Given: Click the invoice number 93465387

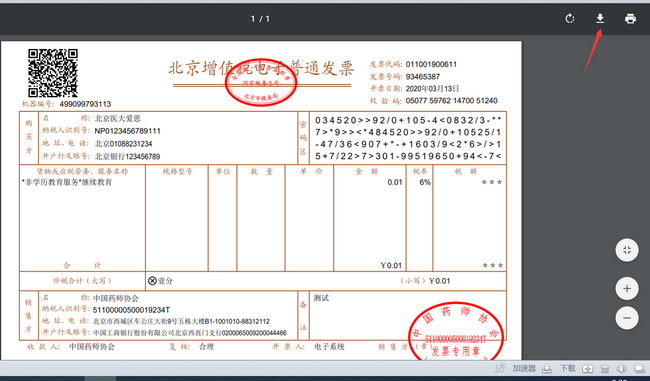Looking at the screenshot, I should pos(423,76).
